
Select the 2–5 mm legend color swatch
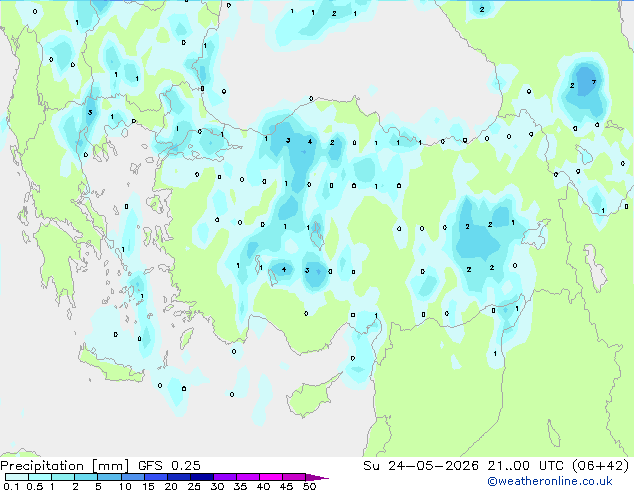click(86, 477)
